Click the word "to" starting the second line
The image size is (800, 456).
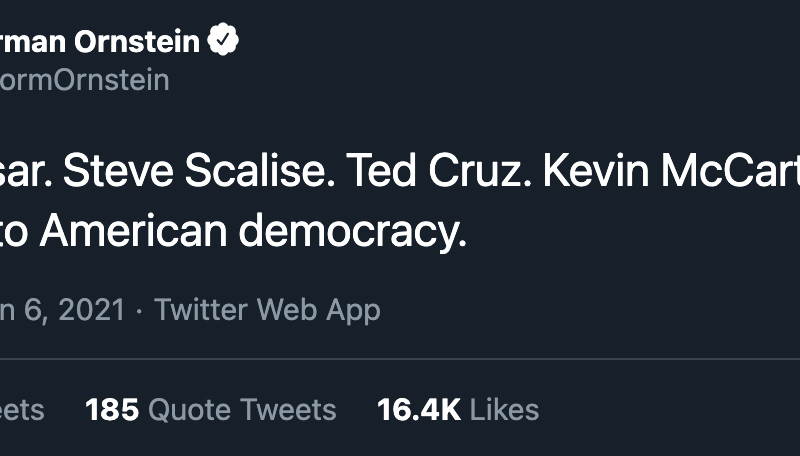point(16,232)
